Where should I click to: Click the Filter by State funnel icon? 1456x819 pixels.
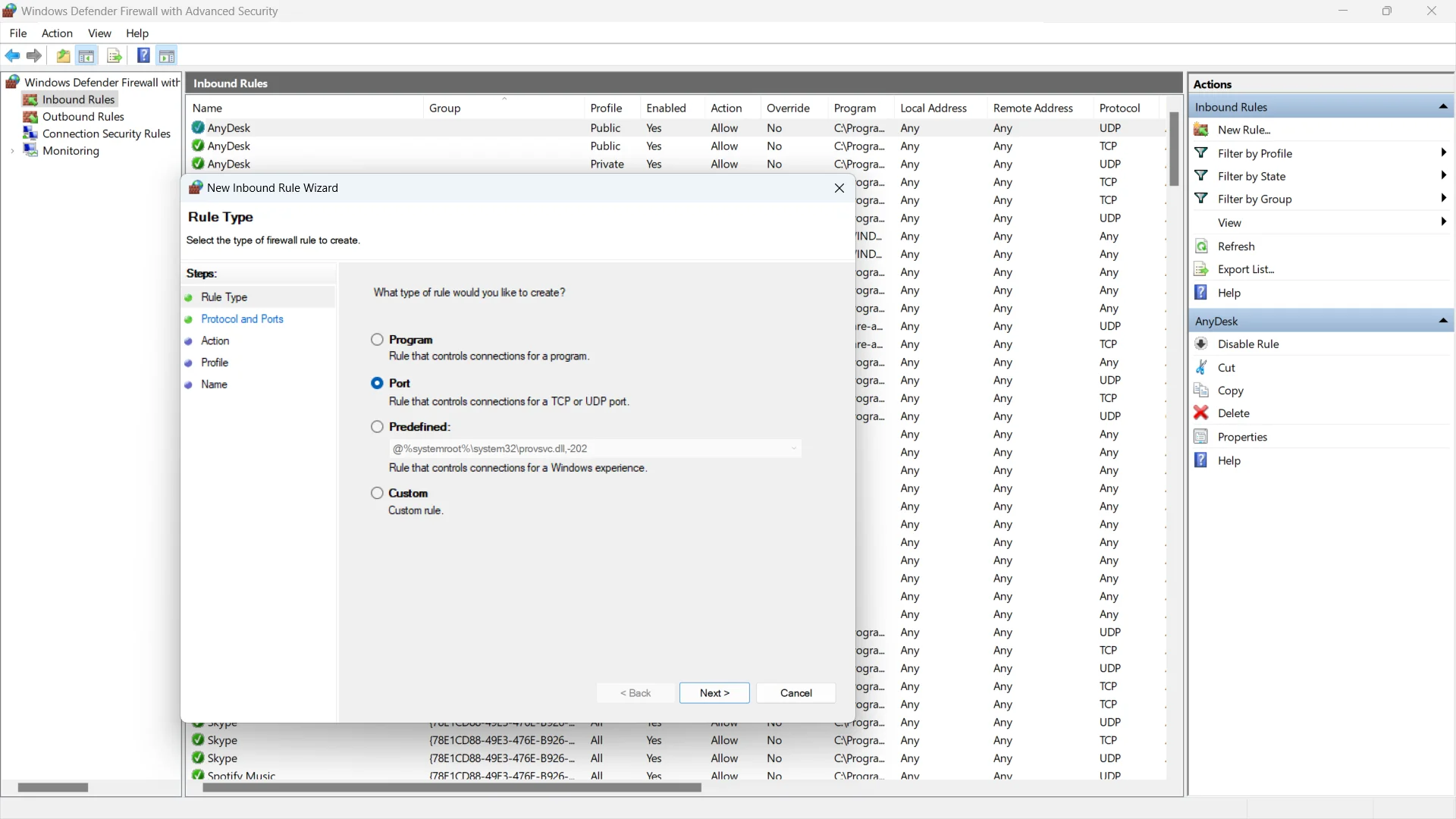coord(1201,176)
